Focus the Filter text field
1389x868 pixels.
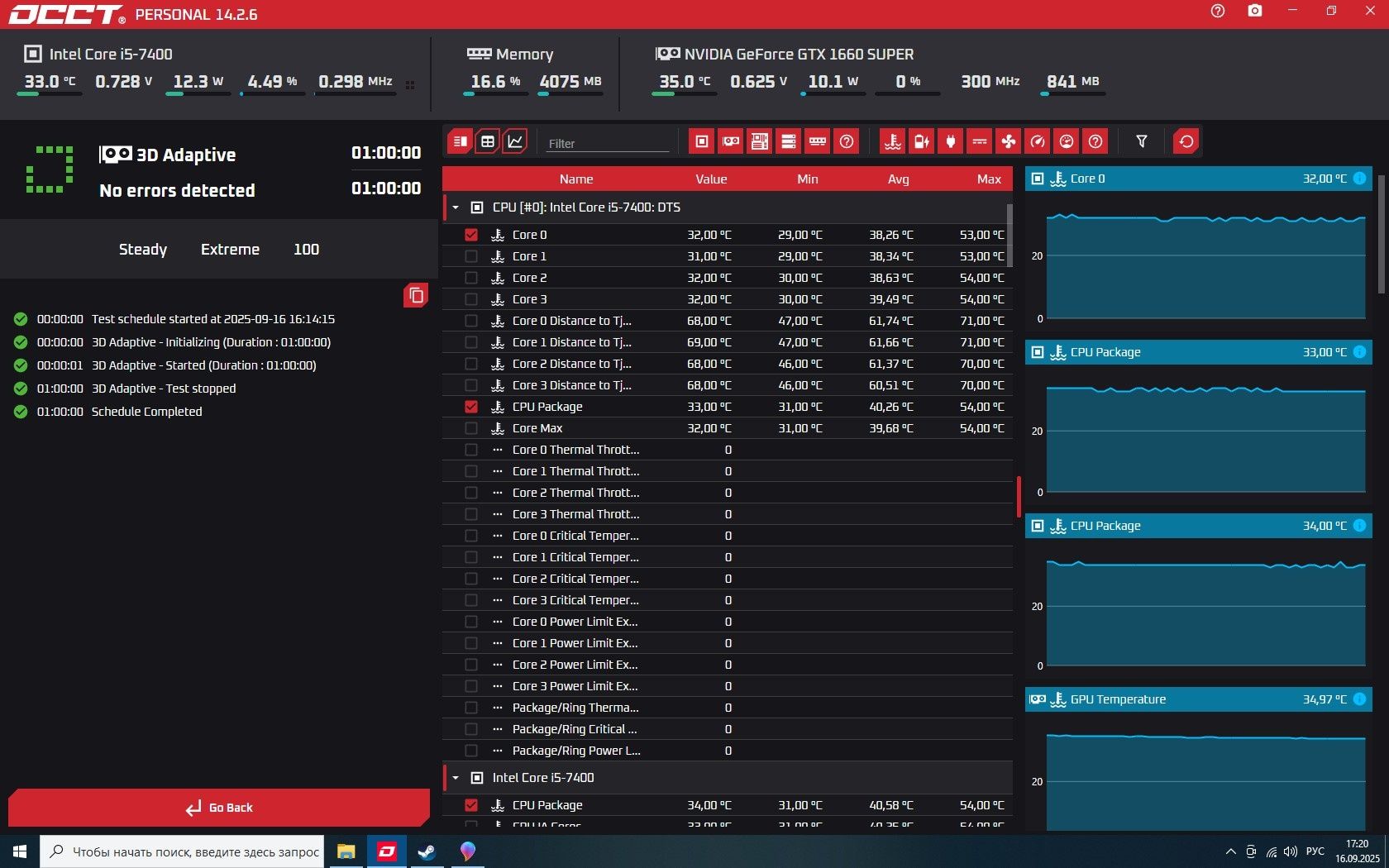coord(608,143)
